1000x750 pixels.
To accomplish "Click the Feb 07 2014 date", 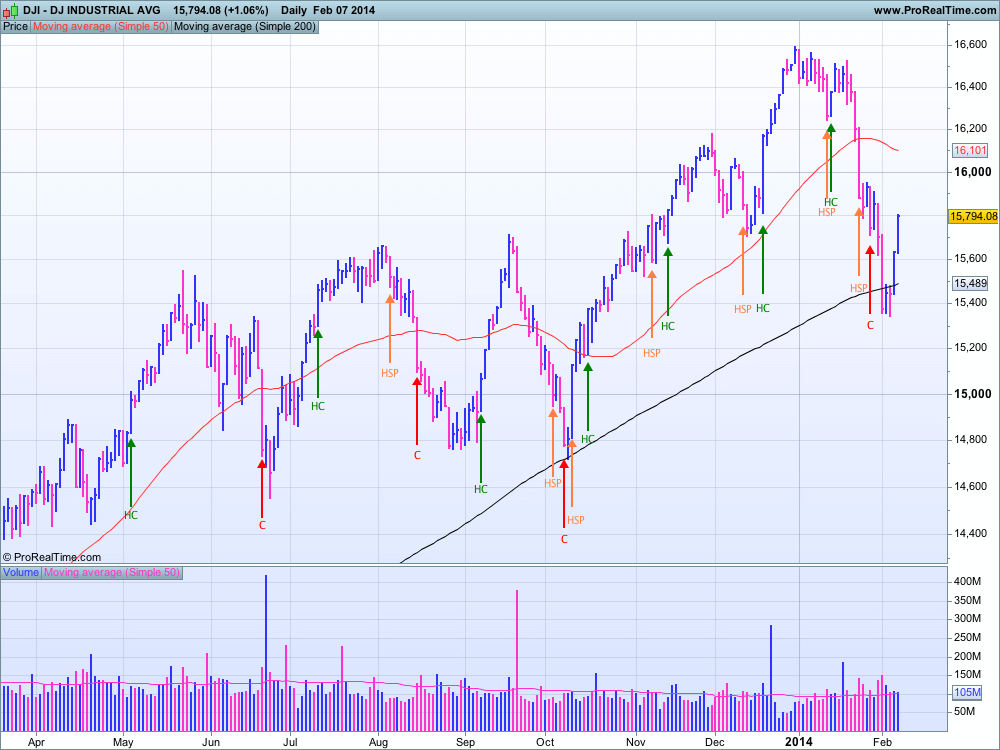I will [x=344, y=10].
